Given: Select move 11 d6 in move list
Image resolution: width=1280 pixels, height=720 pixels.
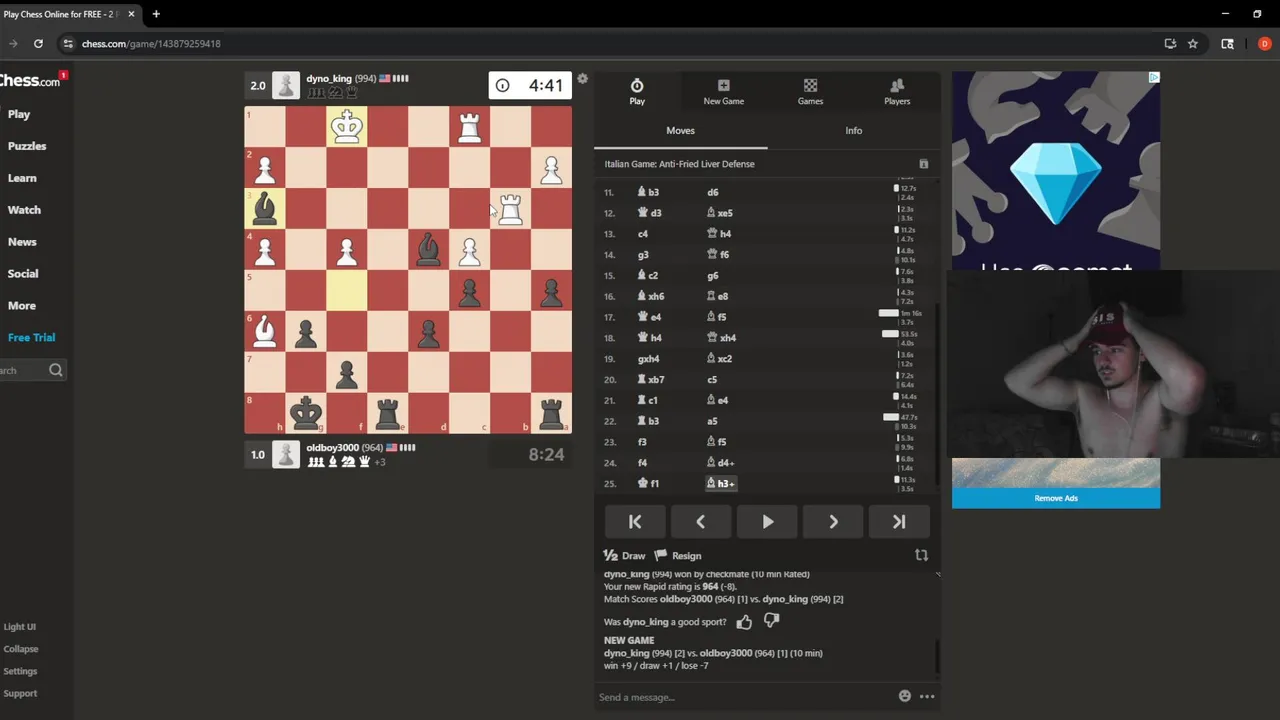Looking at the screenshot, I should pyautogui.click(x=712, y=192).
